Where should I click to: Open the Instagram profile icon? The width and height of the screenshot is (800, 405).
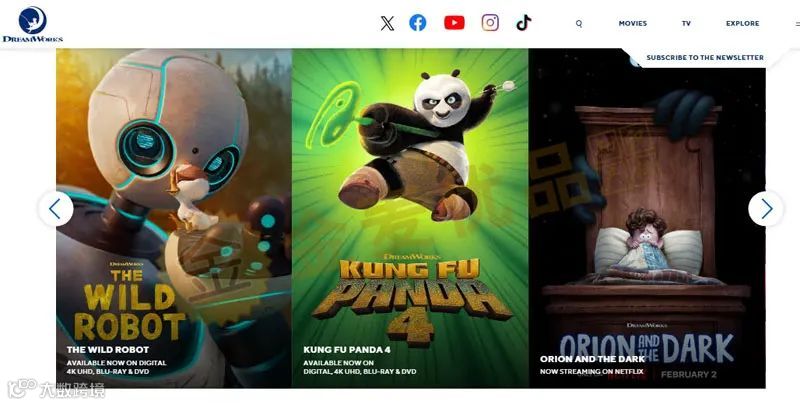490,23
